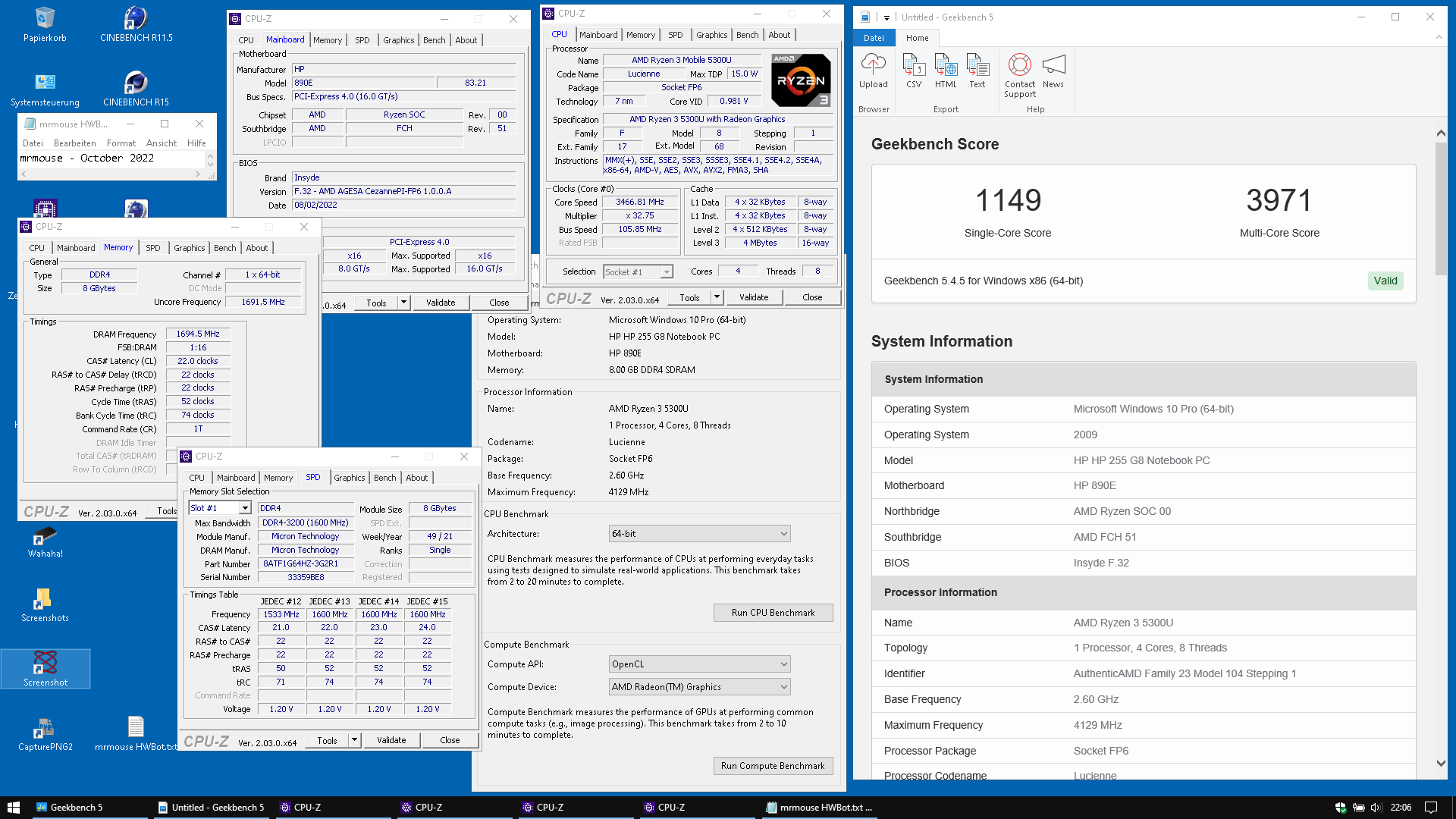Screen dimensions: 1456x819
Task: Open Papierkorb desktop icon
Action: [x=45, y=24]
